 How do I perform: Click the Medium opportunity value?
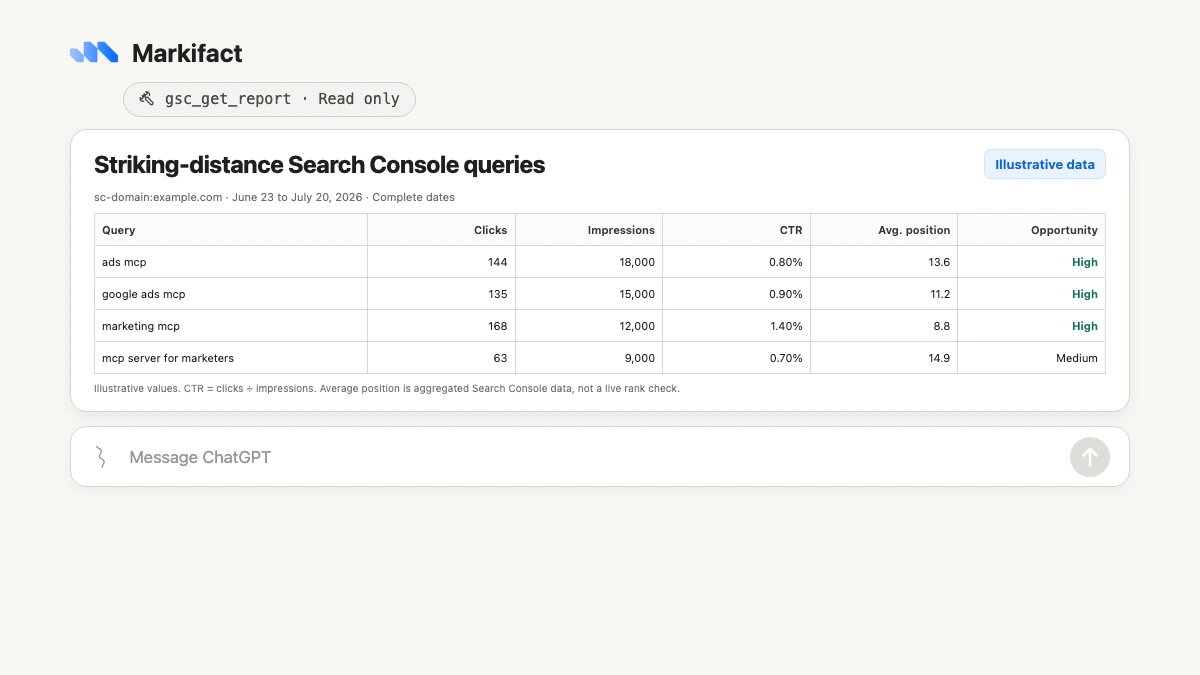coord(1076,358)
